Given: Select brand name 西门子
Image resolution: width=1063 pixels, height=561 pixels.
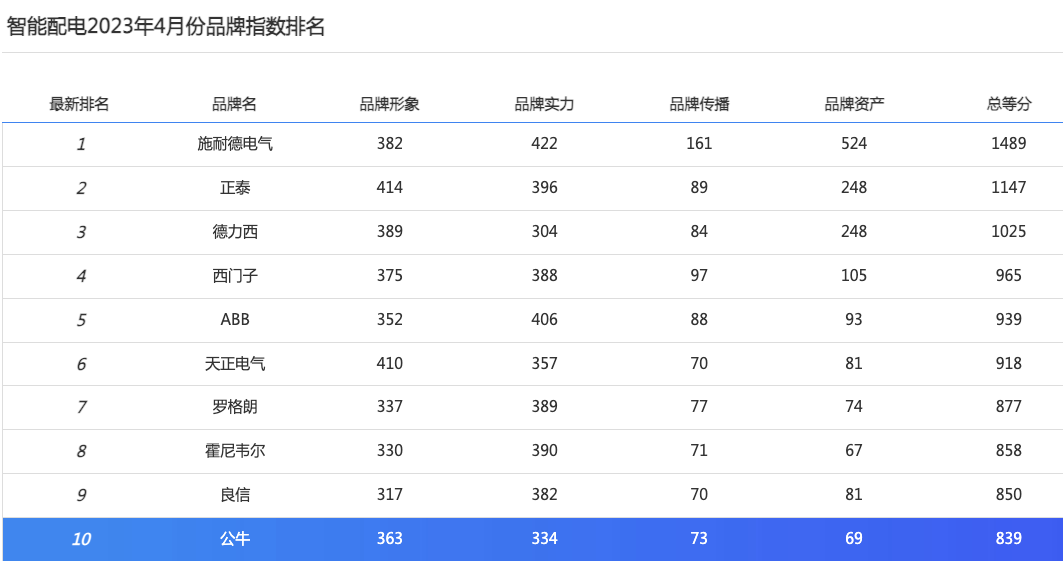Looking at the screenshot, I should [235, 276].
